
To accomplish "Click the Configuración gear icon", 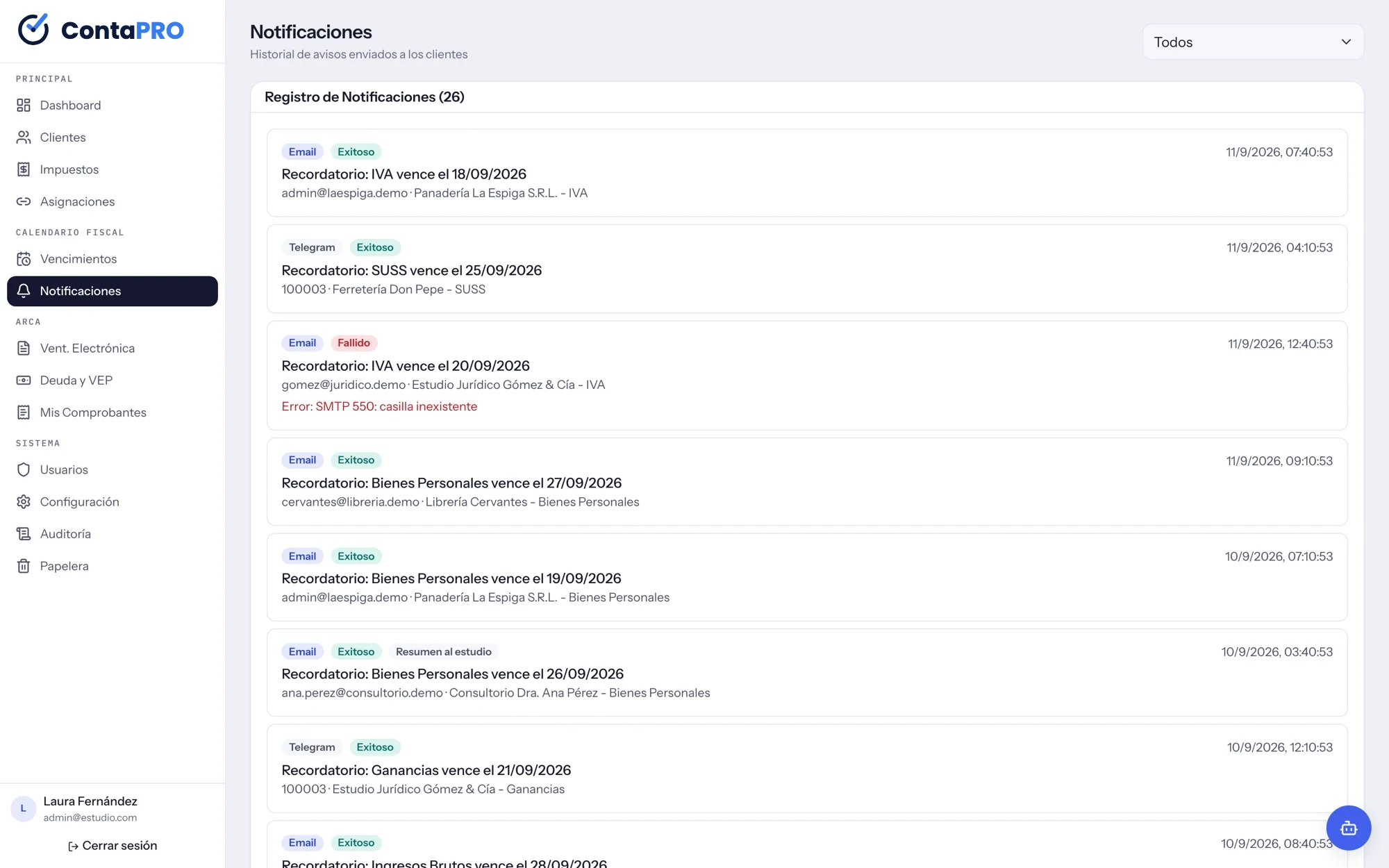I will (24, 502).
